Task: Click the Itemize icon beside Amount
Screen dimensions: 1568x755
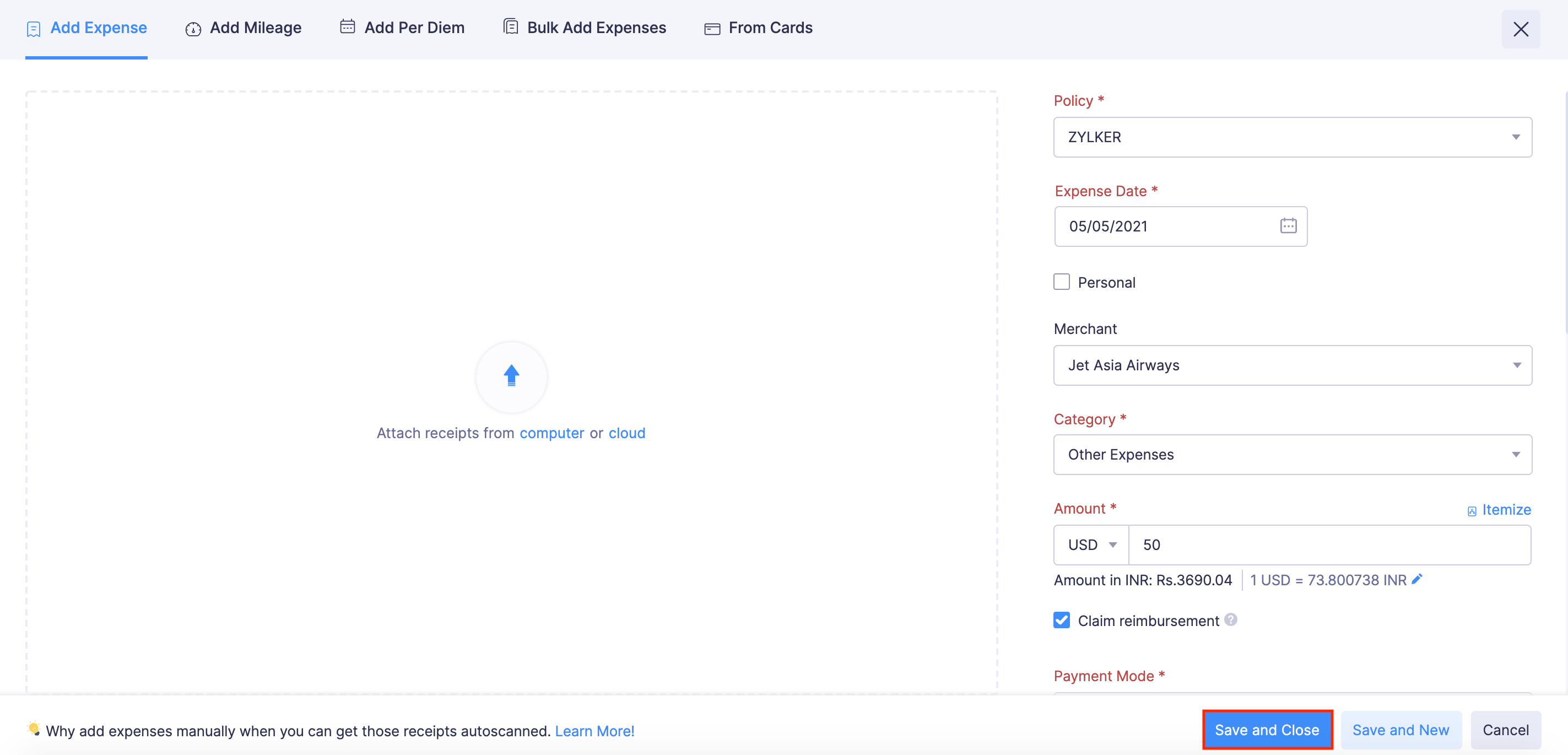Action: (1472, 511)
